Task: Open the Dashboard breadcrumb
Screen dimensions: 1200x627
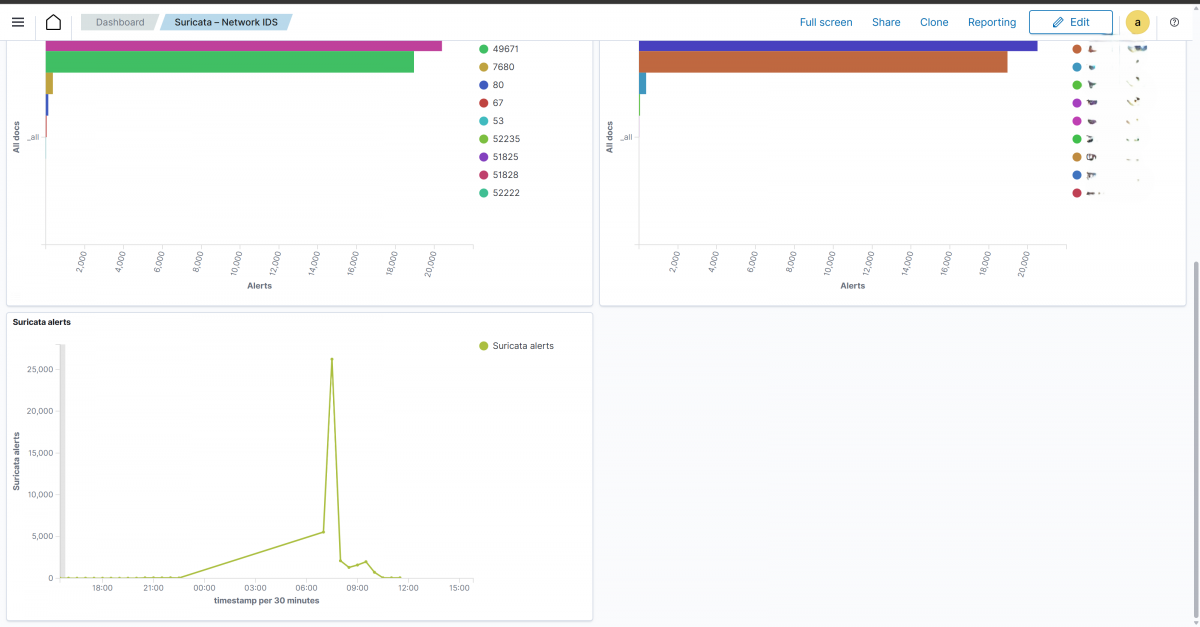Action: pos(120,21)
